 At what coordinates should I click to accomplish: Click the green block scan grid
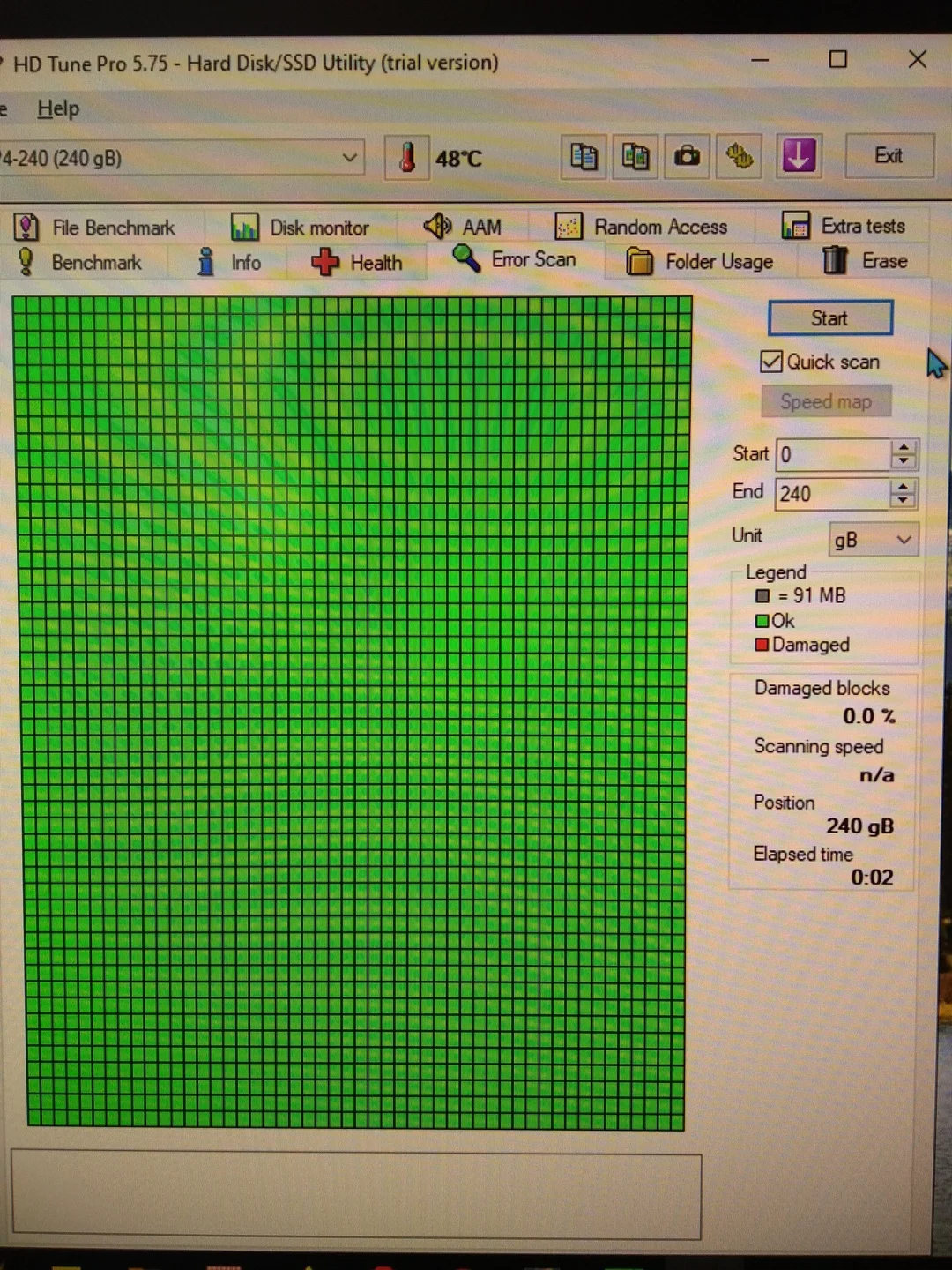pyautogui.click(x=353, y=713)
